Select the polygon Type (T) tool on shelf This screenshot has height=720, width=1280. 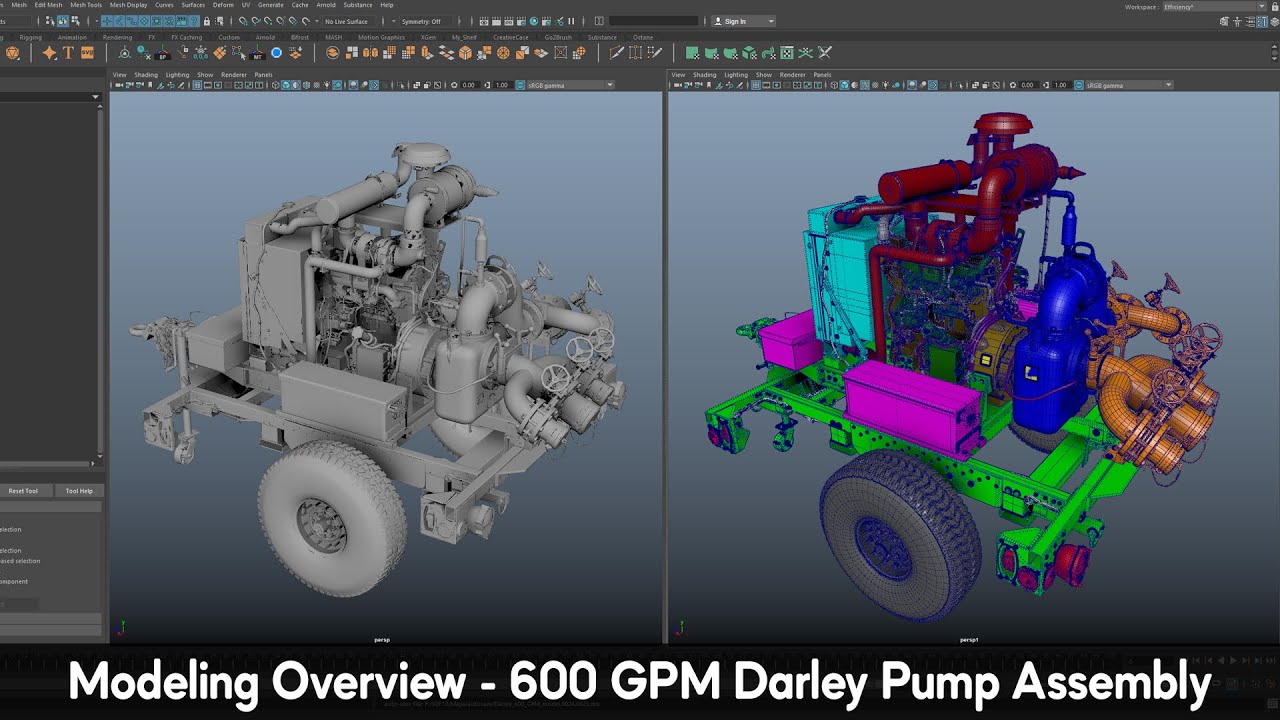click(x=68, y=53)
